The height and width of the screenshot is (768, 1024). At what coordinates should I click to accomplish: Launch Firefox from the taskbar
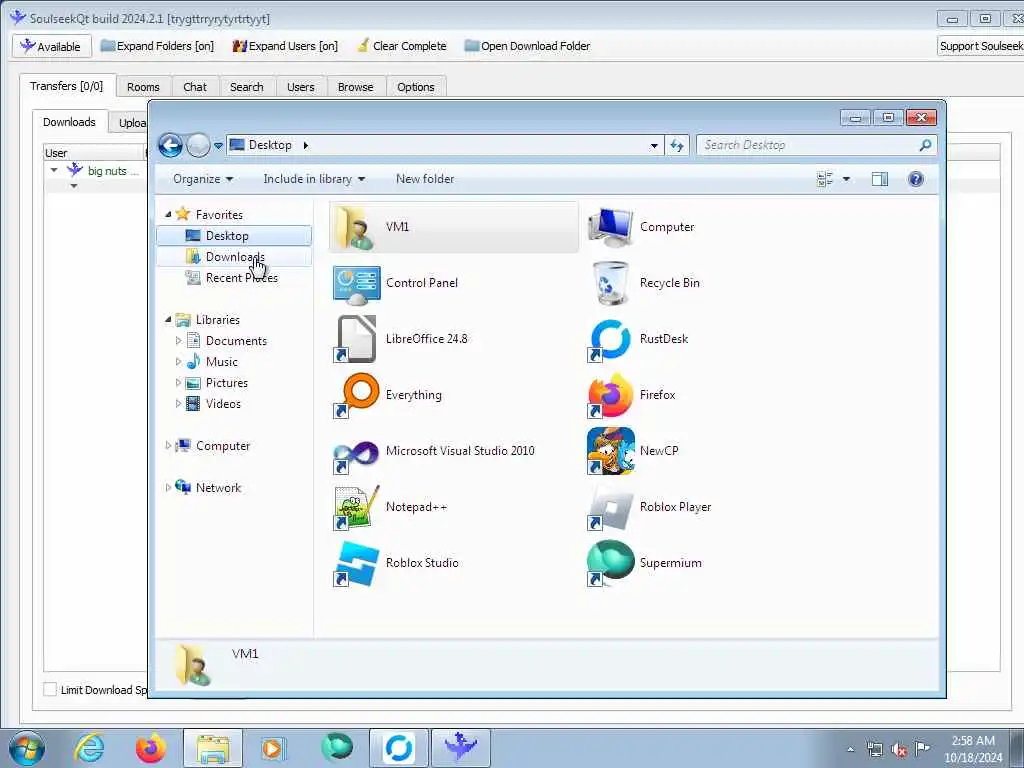pos(151,748)
